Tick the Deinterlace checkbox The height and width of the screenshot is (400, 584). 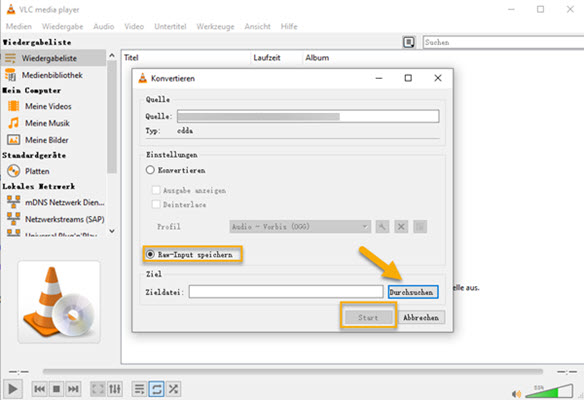click(156, 204)
